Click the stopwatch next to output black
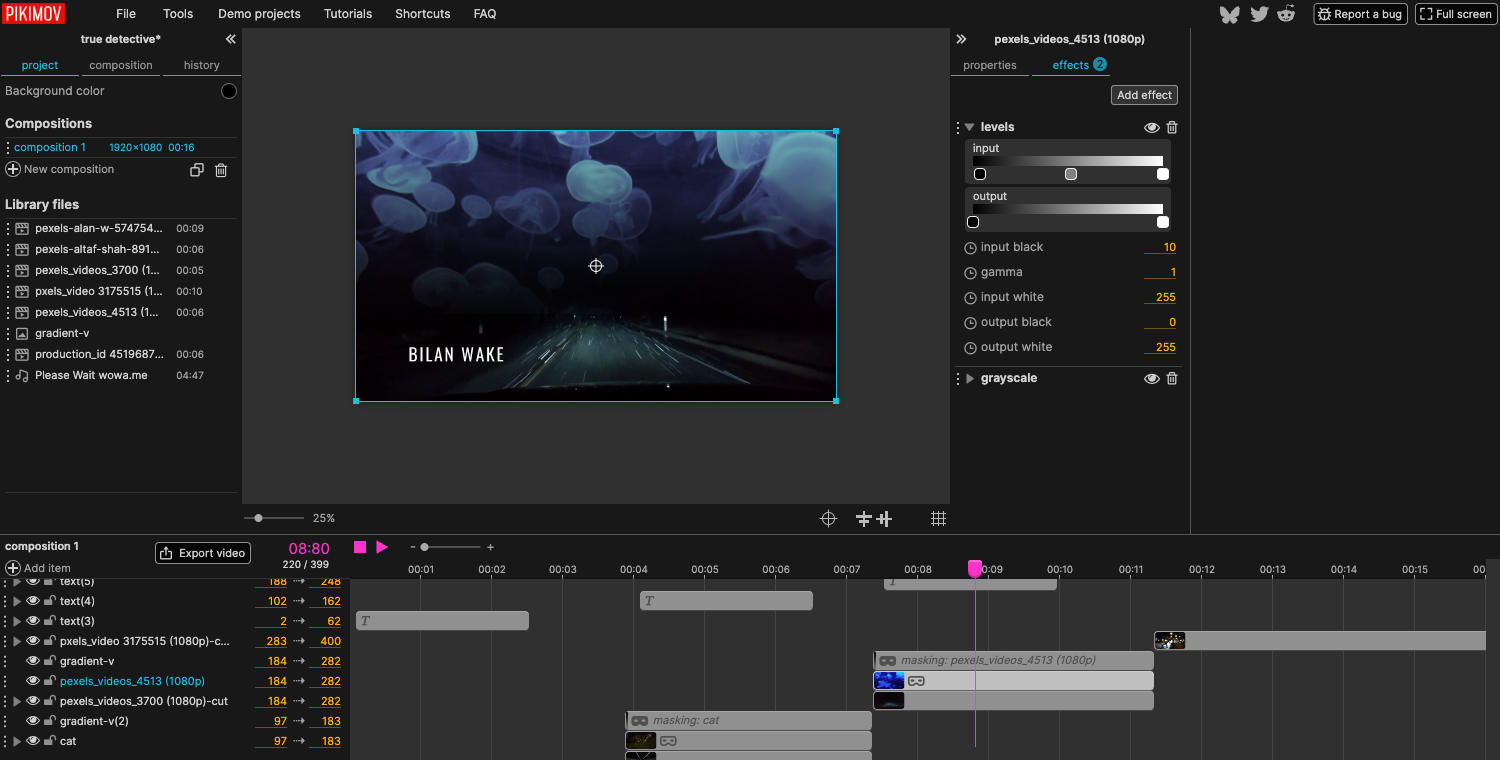 970,323
